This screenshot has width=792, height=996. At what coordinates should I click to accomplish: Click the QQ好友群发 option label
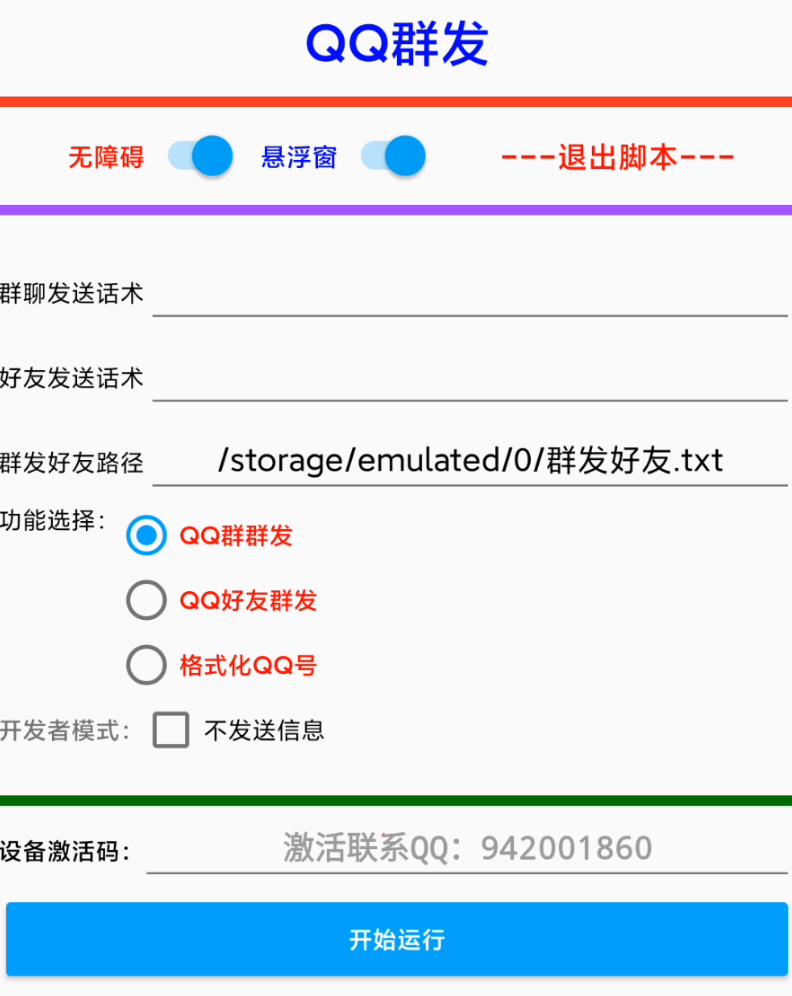click(248, 601)
